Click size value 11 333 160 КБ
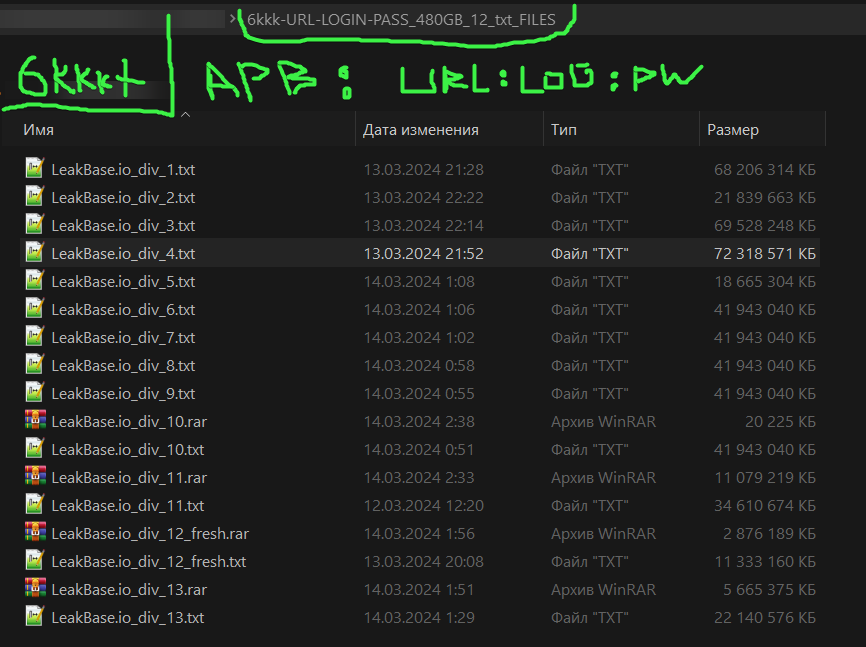This screenshot has height=647, width=866. click(764, 561)
